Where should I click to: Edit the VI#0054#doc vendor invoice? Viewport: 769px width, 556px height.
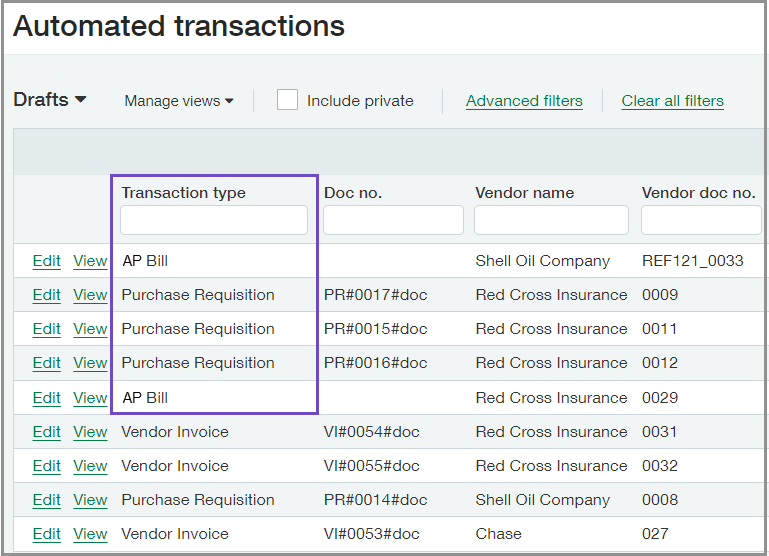[x=47, y=432]
